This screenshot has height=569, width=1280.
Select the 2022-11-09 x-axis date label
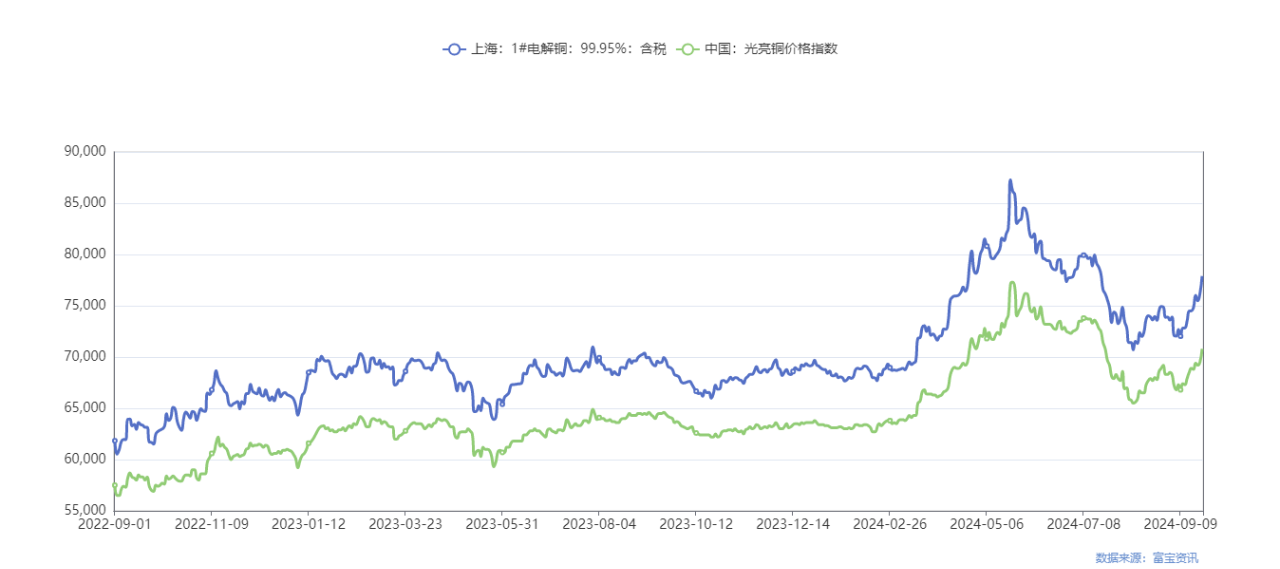click(211, 523)
